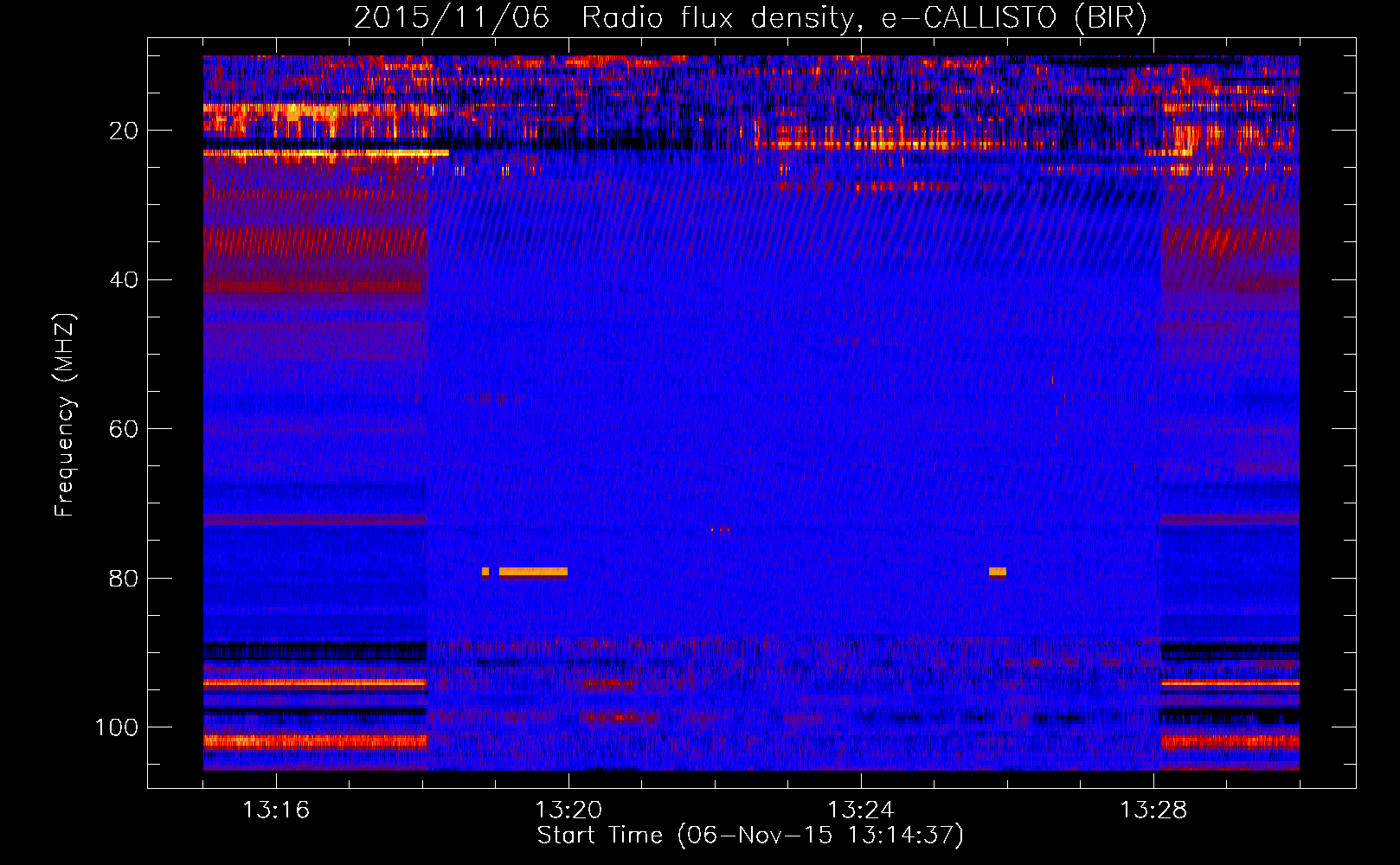Click the 'Start Time (06-Nov-15 13:14:37)' label
The height and width of the screenshot is (865, 1400).
[750, 836]
